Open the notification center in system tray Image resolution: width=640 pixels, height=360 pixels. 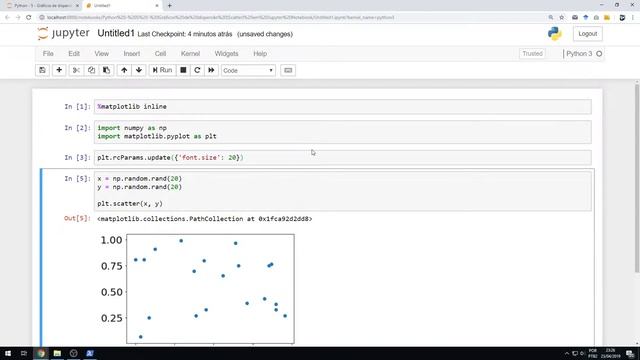[631, 353]
